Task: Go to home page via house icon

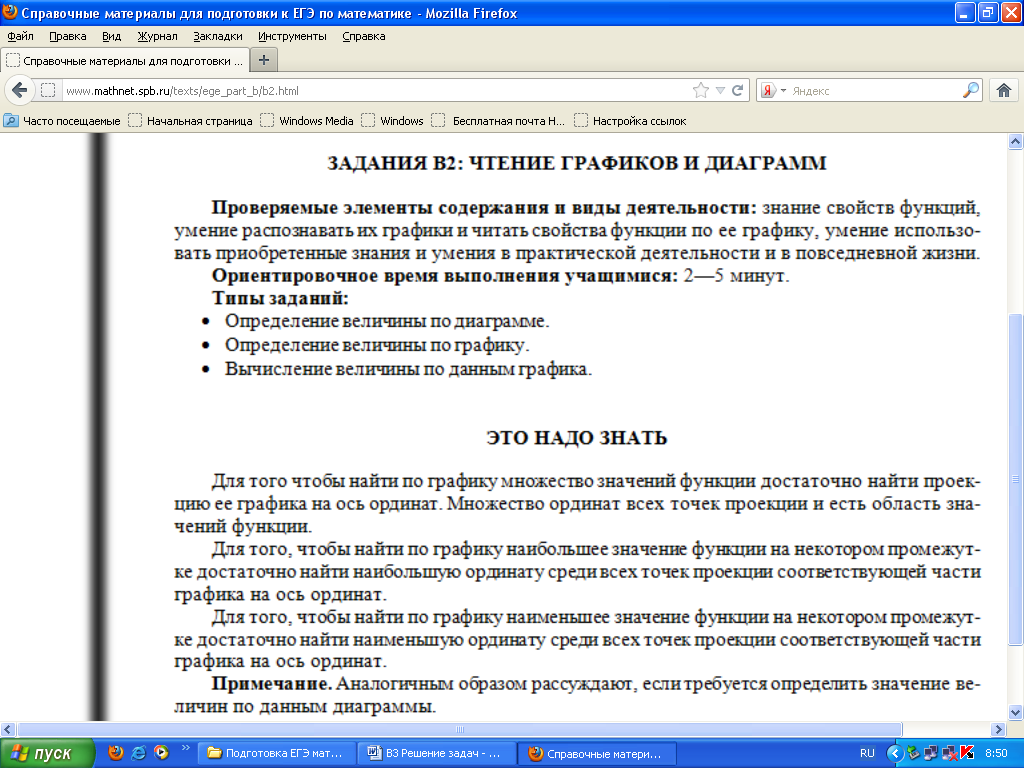Action: pos(1004,90)
